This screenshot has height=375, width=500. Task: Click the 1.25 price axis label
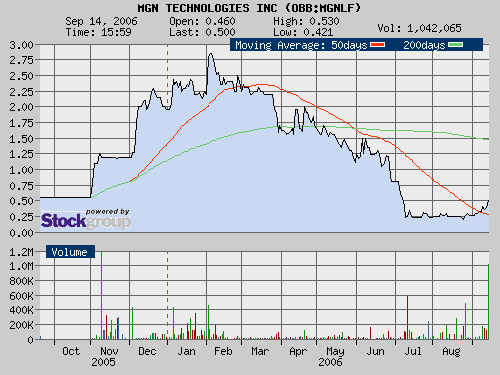point(21,154)
